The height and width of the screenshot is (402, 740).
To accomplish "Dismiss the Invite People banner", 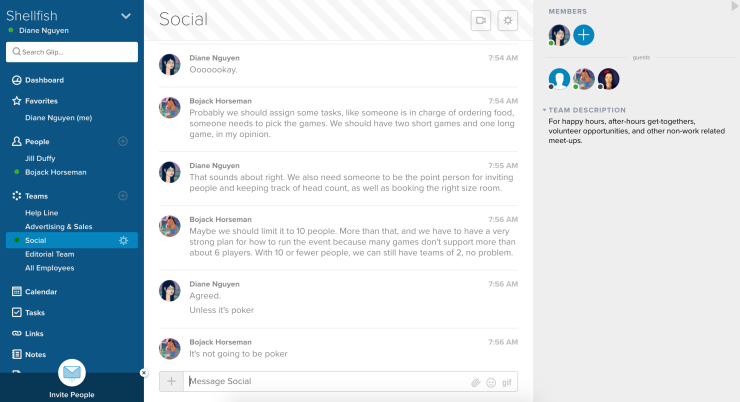I will pos(143,373).
